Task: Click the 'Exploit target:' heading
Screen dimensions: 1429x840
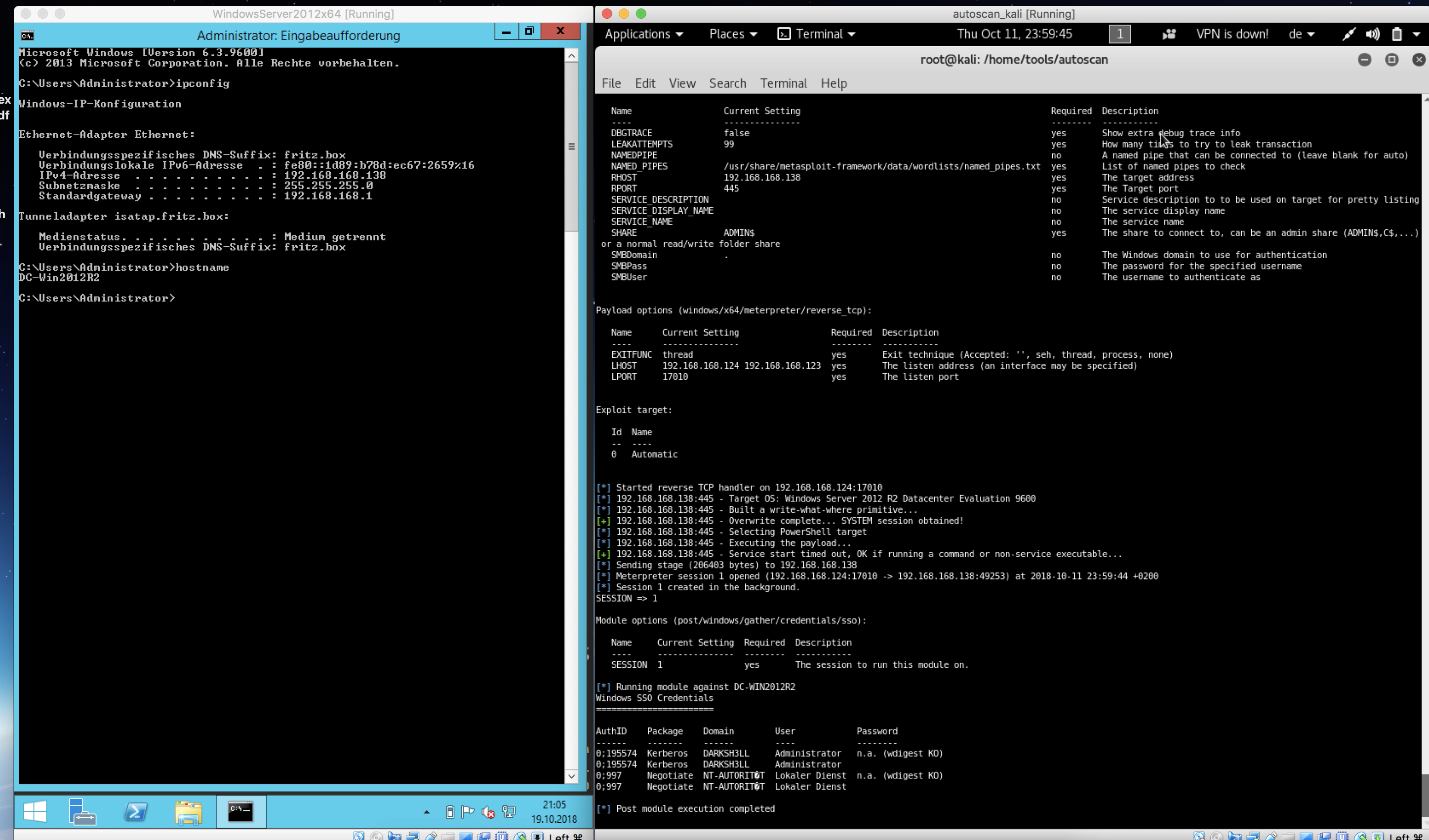Action: (x=634, y=410)
